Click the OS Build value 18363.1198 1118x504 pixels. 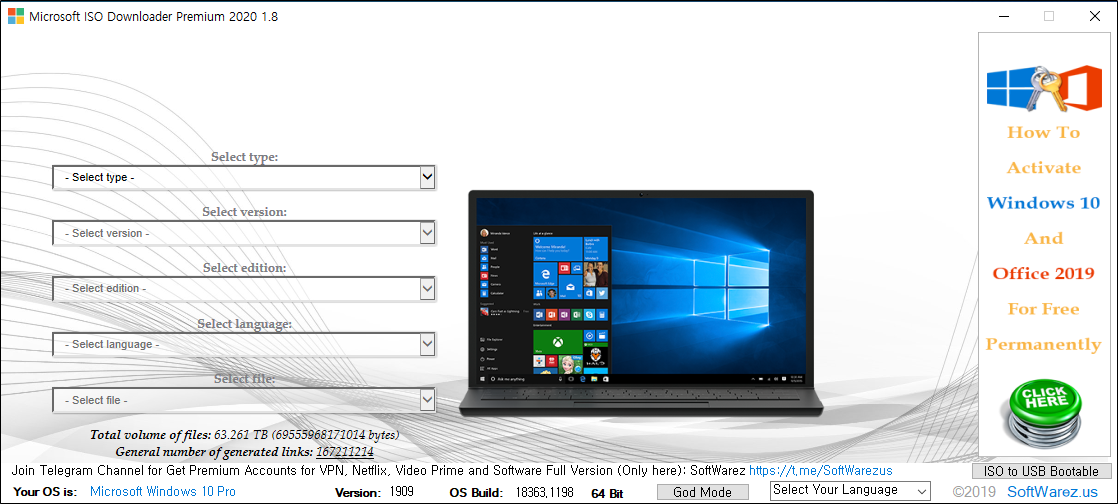544,493
